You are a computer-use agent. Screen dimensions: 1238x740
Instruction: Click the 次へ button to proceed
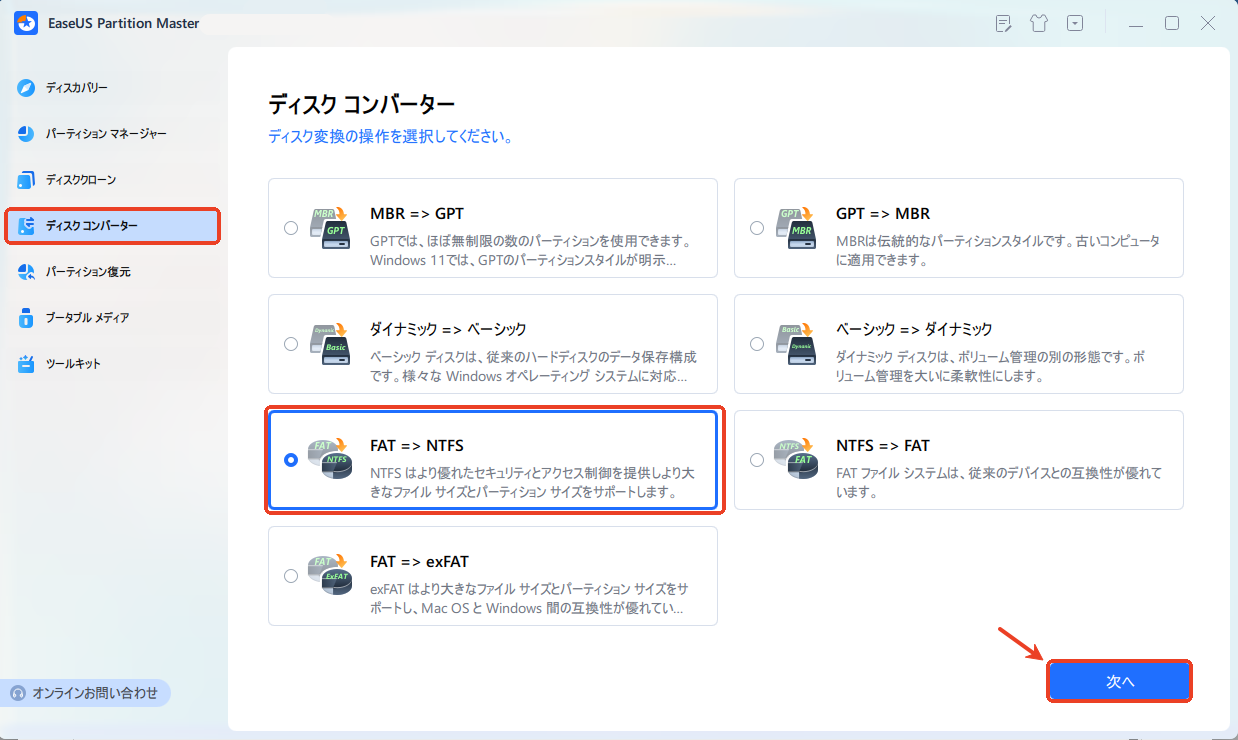[1119, 681]
